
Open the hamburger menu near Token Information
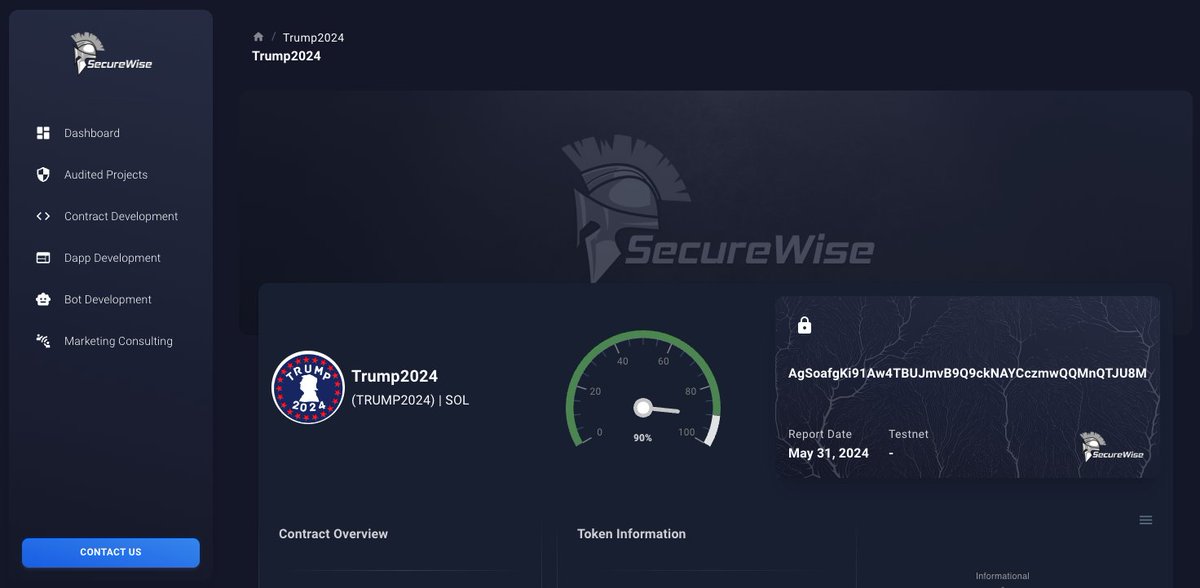tap(1145, 520)
